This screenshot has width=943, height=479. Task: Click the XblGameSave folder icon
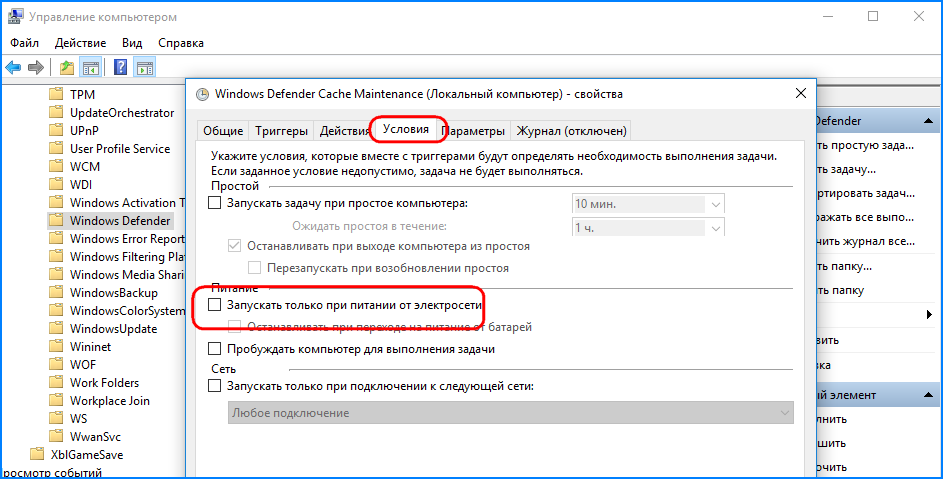pos(37,455)
